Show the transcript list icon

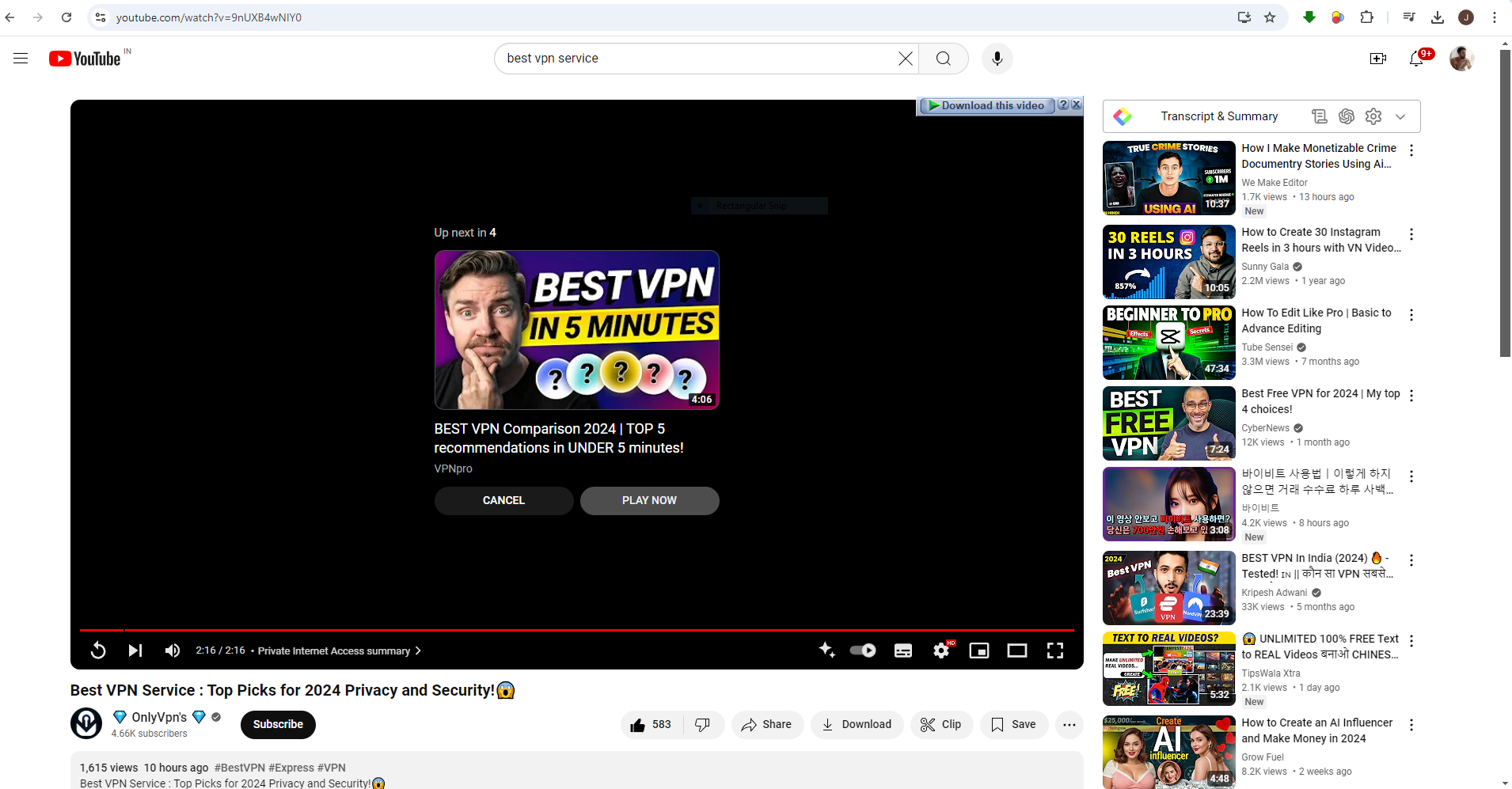click(1319, 116)
